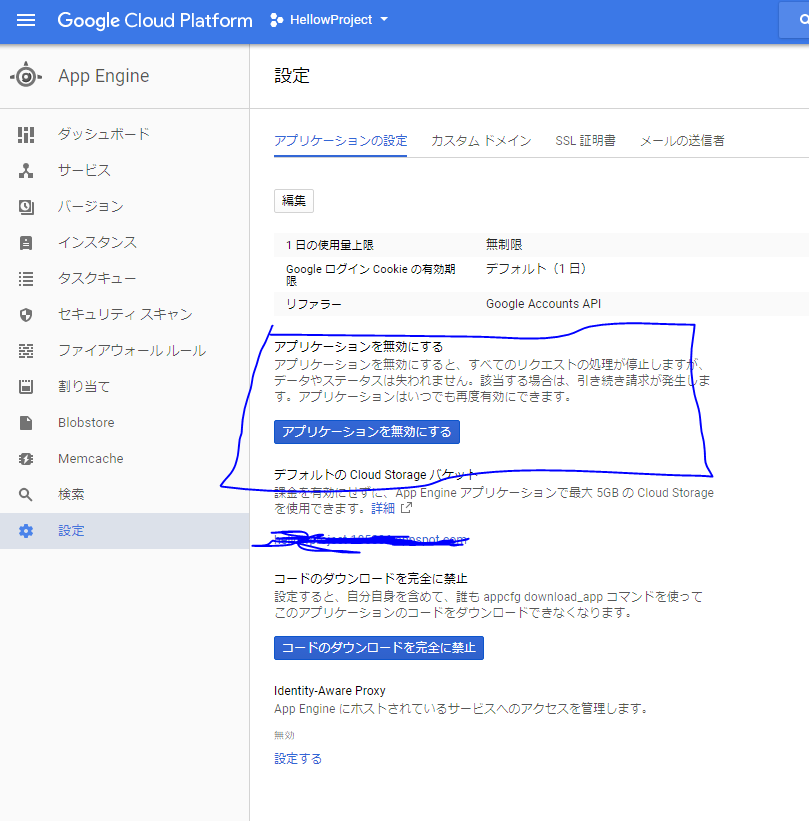Click the 割り当て quotas icon
Screen dimensions: 809x821
(26, 387)
